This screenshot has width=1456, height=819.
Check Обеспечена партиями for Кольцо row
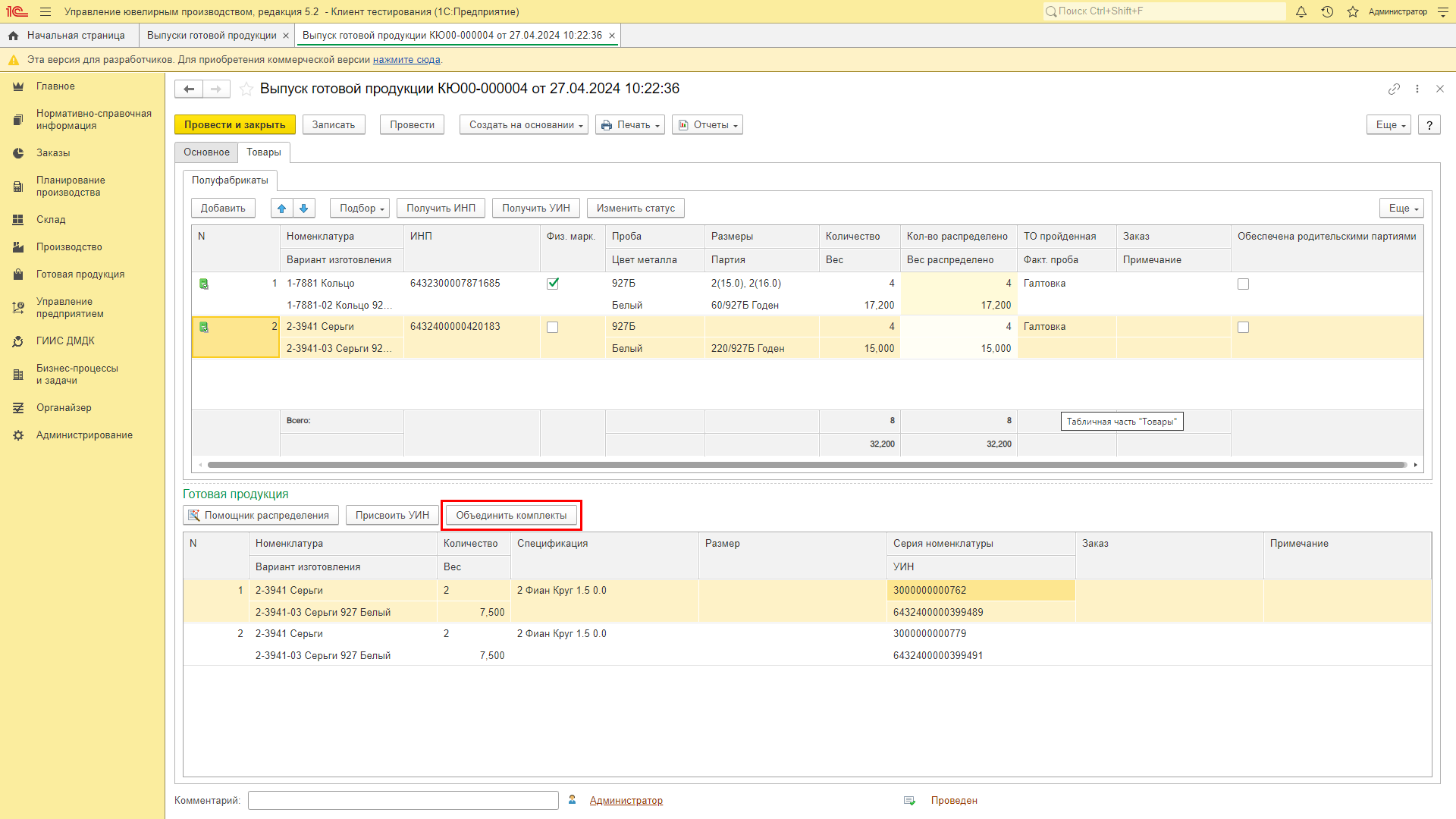[x=1243, y=284]
